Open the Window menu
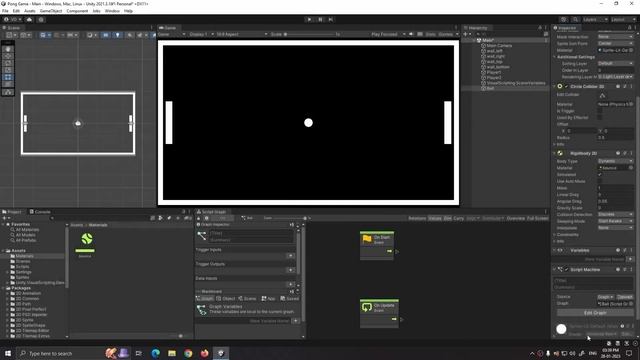 pyautogui.click(x=112, y=11)
